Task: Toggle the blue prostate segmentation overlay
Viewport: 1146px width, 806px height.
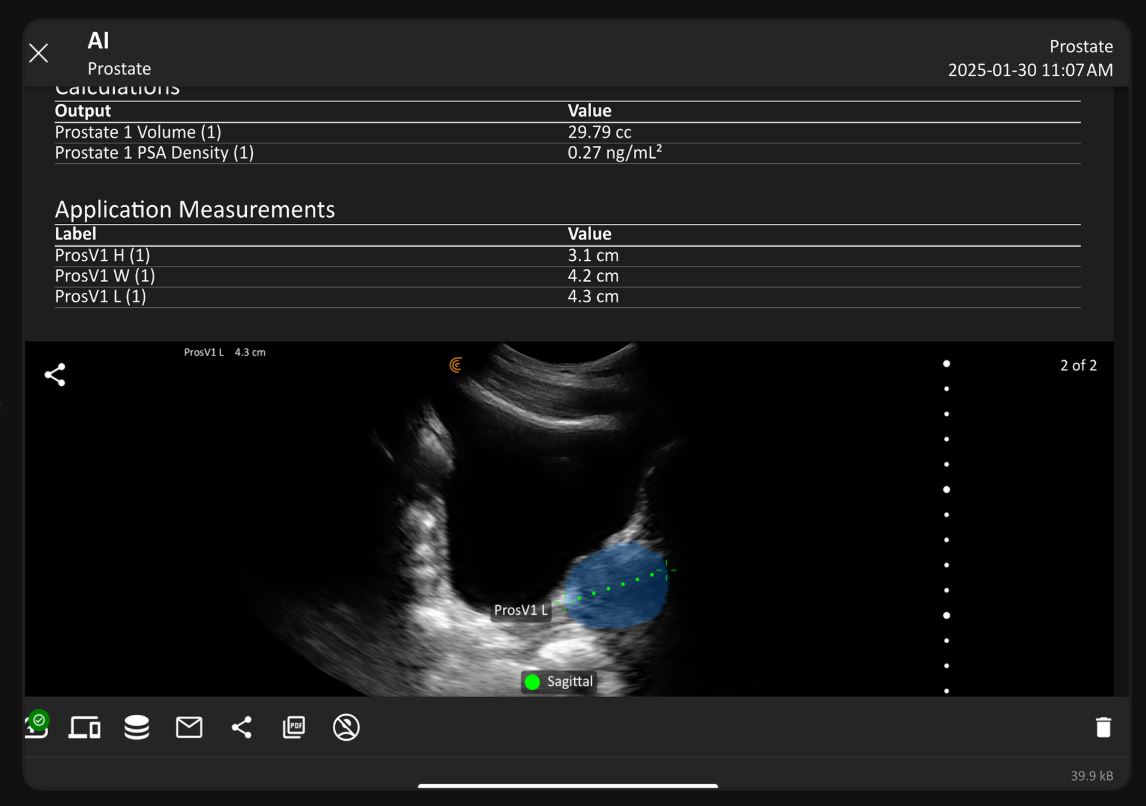Action: point(617,587)
